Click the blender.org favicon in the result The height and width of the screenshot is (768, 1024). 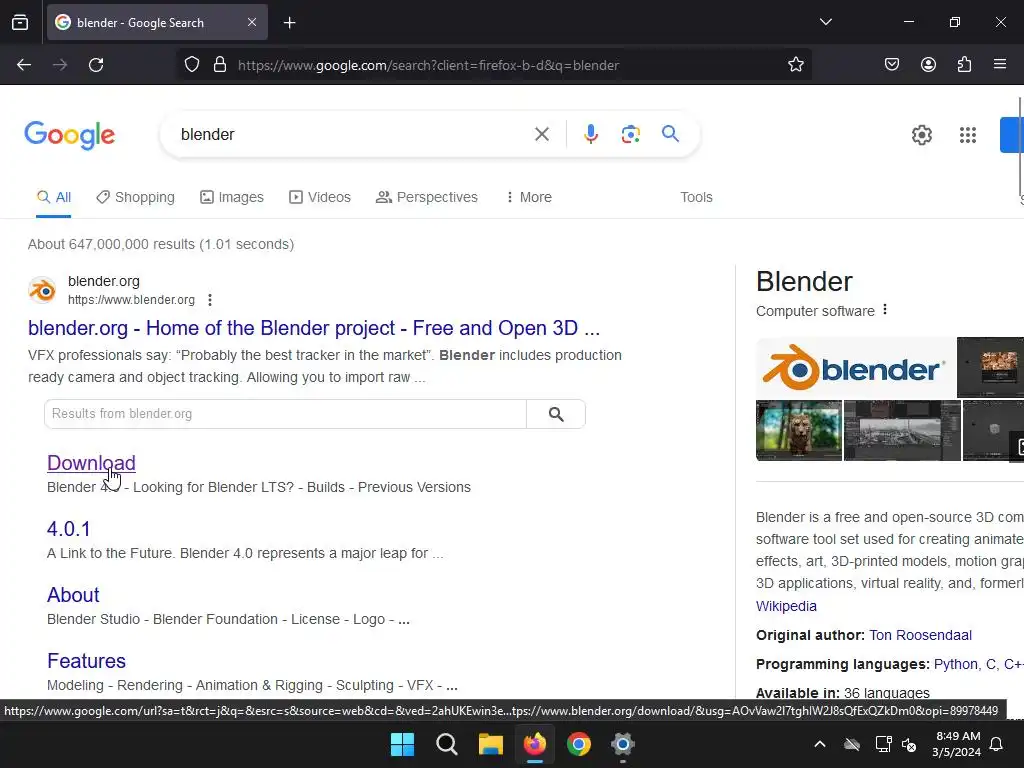point(42,290)
